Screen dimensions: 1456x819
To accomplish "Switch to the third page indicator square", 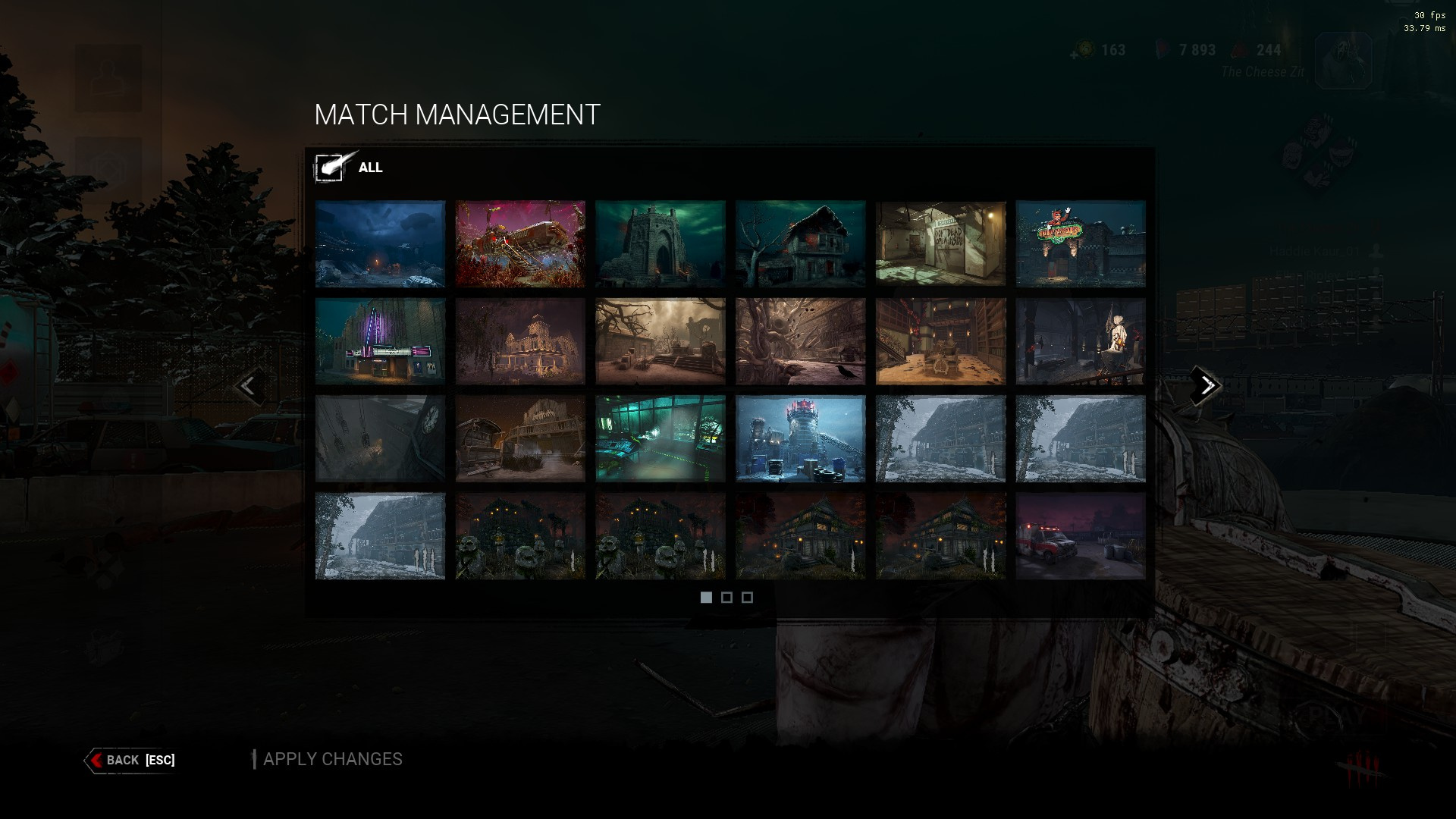I will tap(747, 597).
